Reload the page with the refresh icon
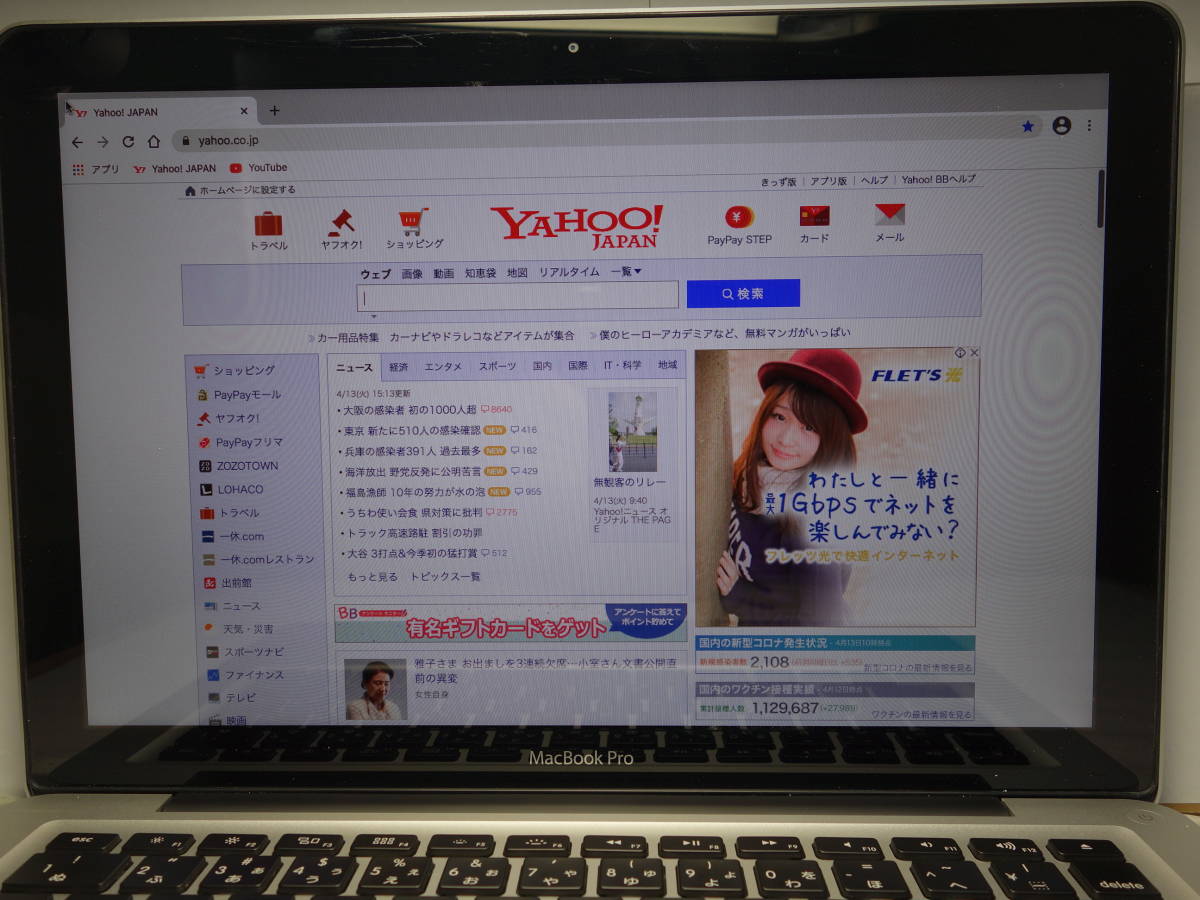Image resolution: width=1200 pixels, height=900 pixels. click(128, 141)
